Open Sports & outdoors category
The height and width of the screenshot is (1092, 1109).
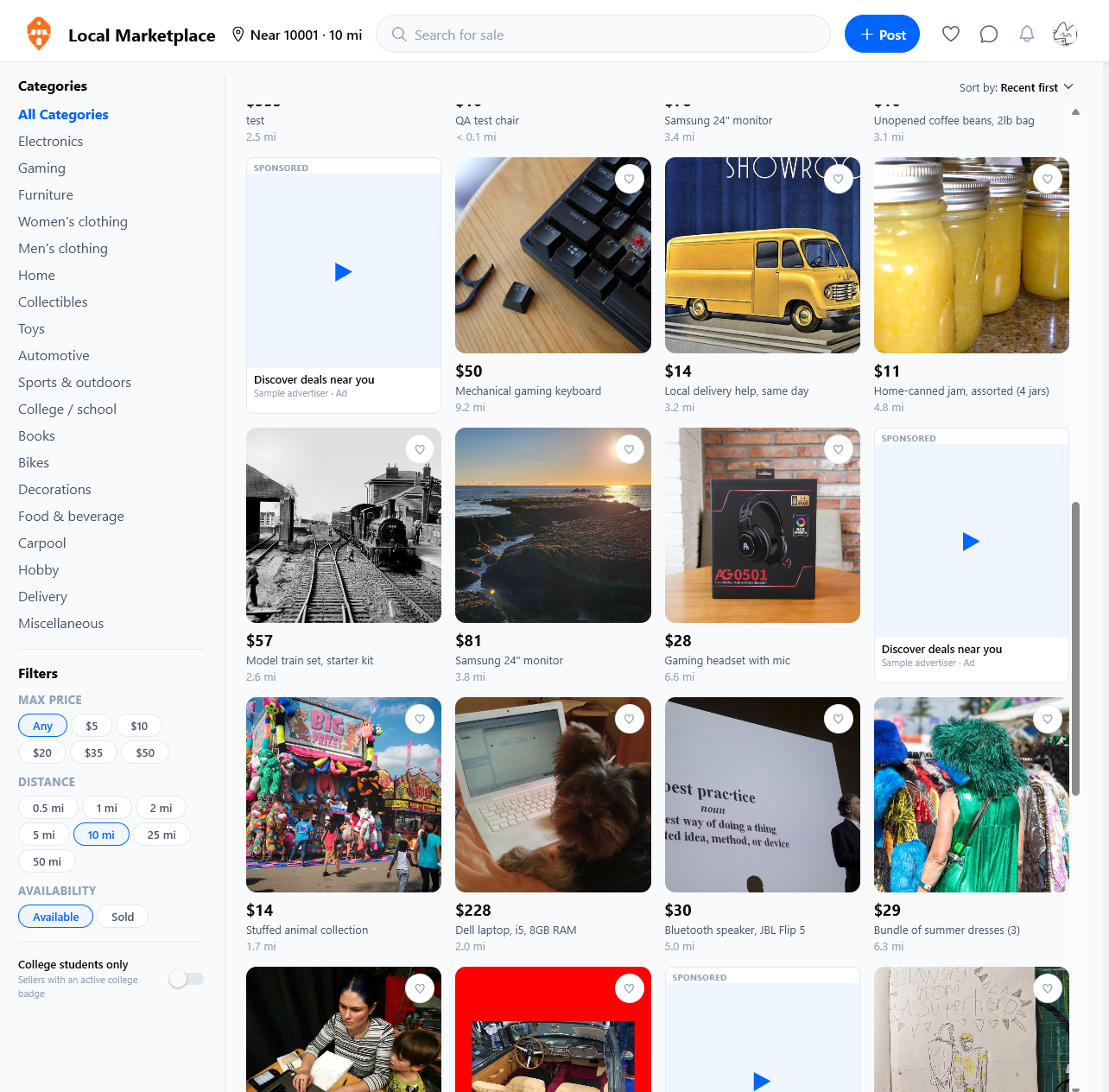click(x=74, y=382)
